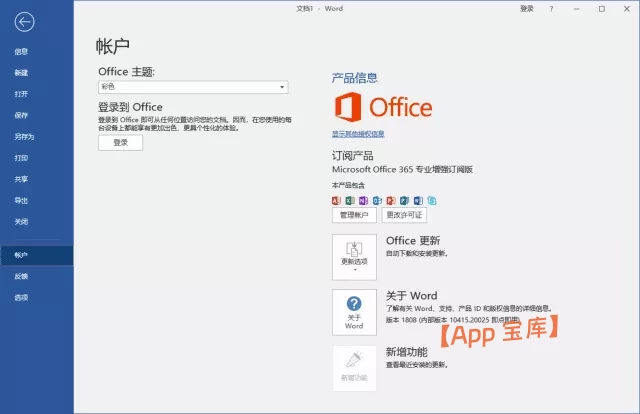Click the 登录 button under 登录到 Office
Image resolution: width=640 pixels, height=414 pixels.
[x=120, y=142]
